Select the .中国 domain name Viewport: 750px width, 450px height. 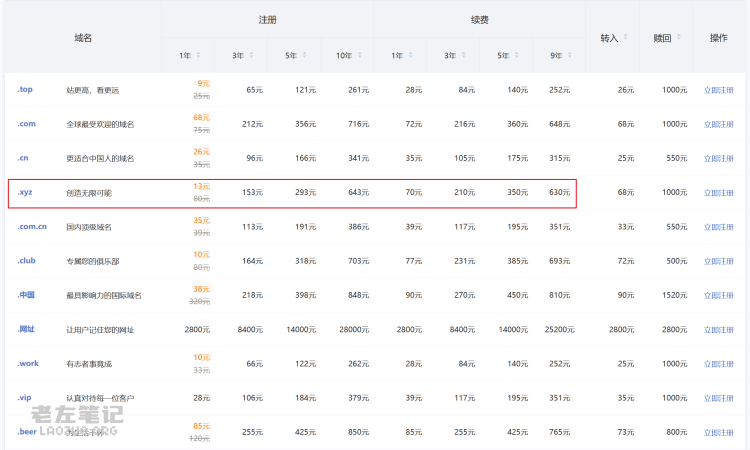[x=27, y=295]
